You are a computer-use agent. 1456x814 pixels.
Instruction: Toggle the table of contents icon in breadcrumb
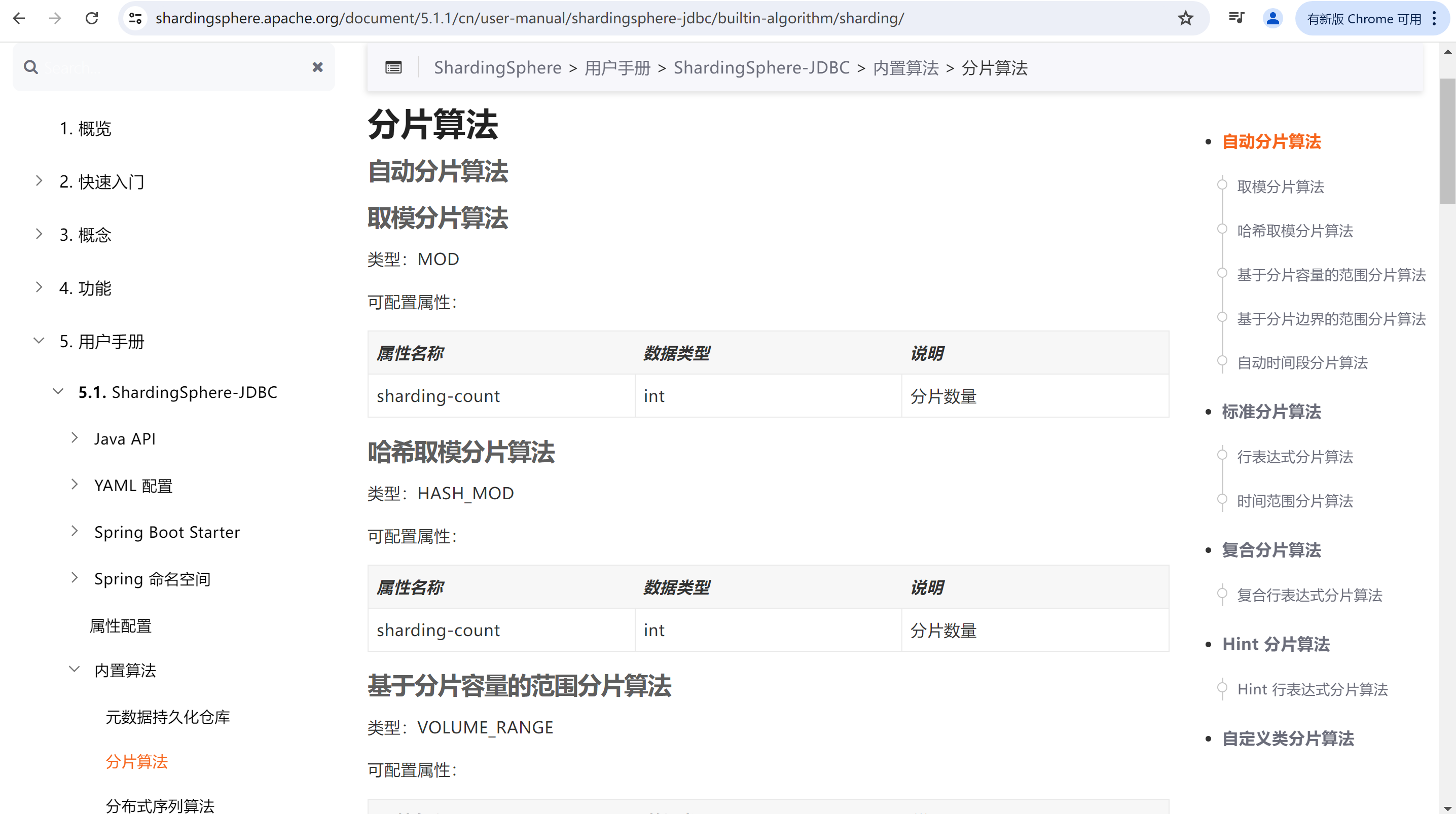click(x=393, y=68)
